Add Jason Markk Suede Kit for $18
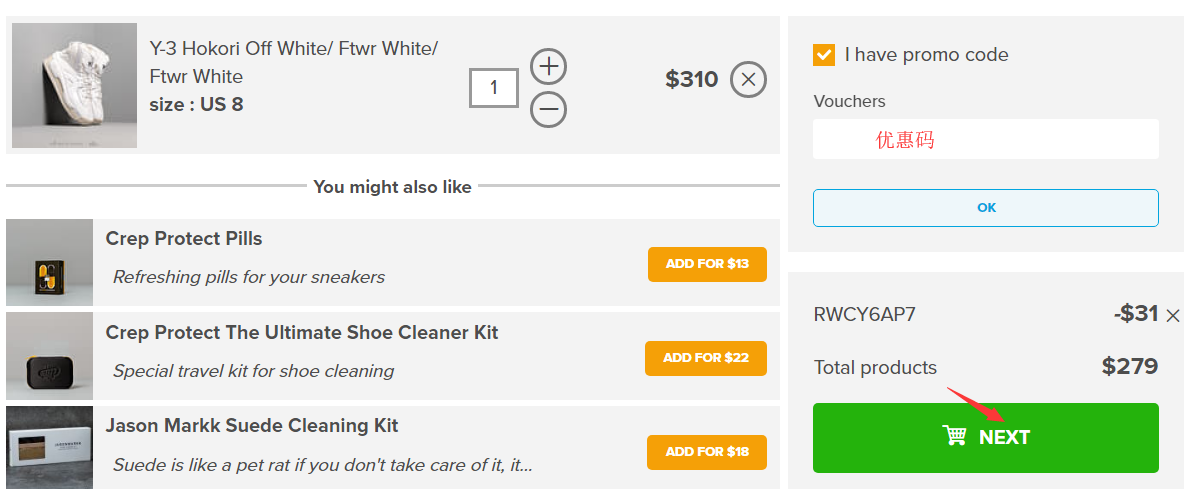The image size is (1189, 489). pos(706,452)
